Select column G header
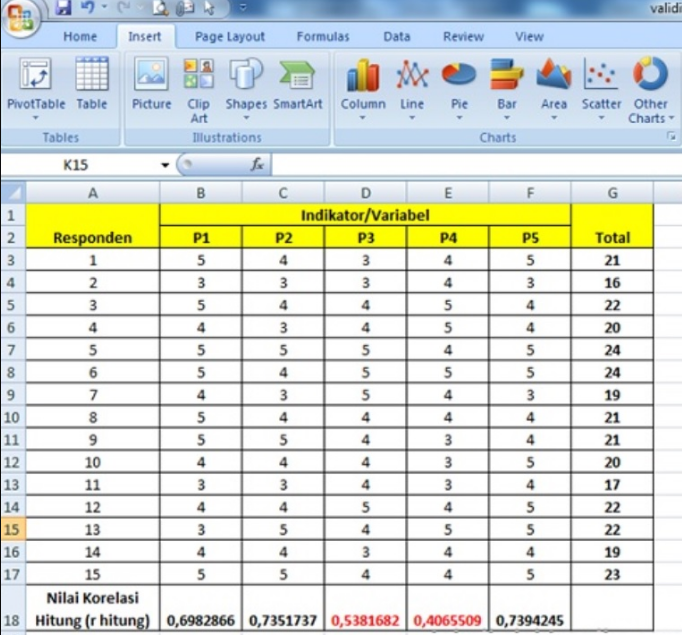The image size is (682, 635). 612,193
